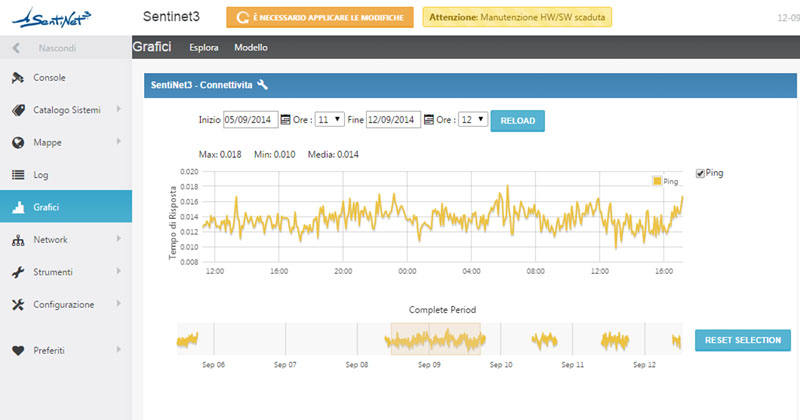Click the Min: 0.010 value
Viewport: 800px width, 420px height.
(x=274, y=155)
